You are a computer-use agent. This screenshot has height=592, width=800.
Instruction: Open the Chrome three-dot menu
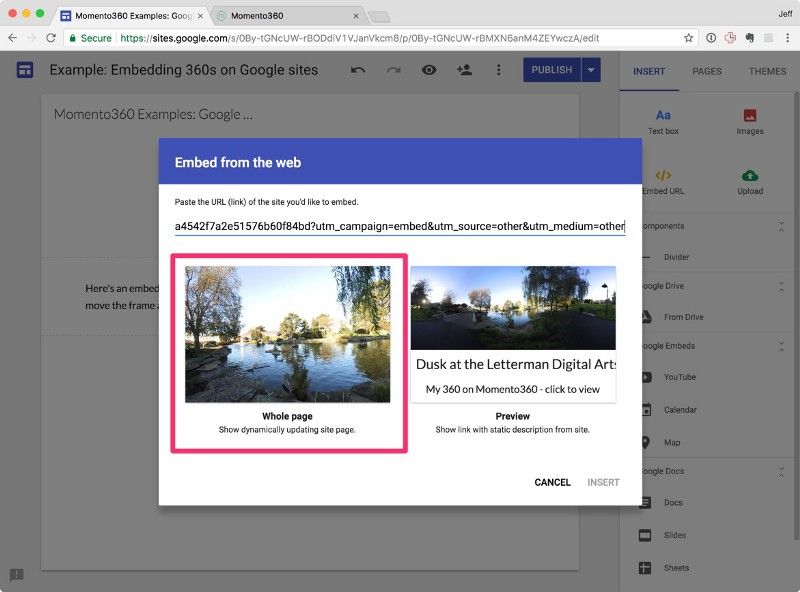point(787,38)
